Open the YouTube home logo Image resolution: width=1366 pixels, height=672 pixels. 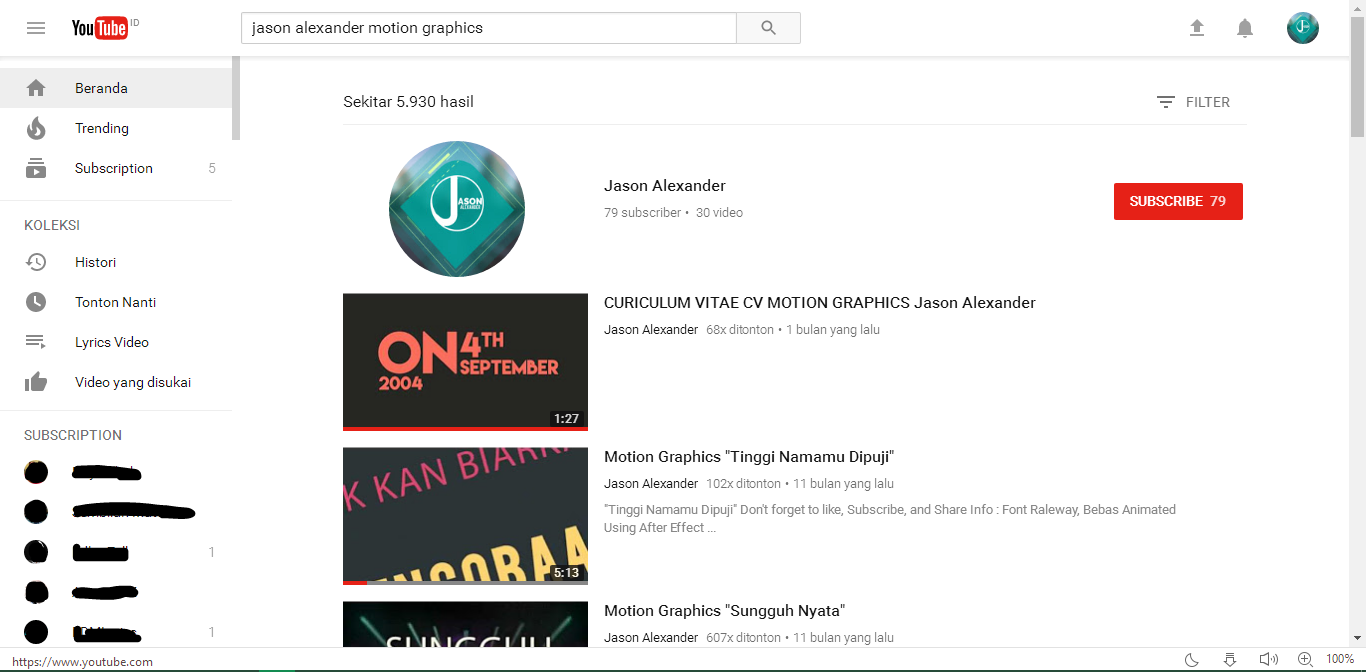click(100, 28)
